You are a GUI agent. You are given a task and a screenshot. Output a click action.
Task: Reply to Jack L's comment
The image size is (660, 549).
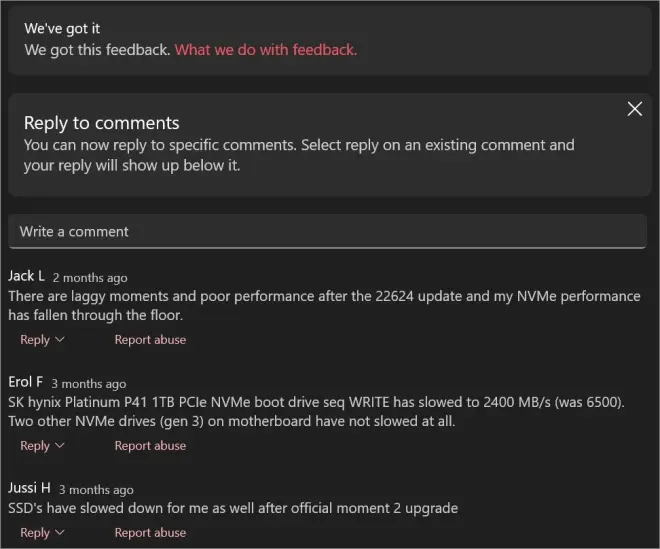35,339
